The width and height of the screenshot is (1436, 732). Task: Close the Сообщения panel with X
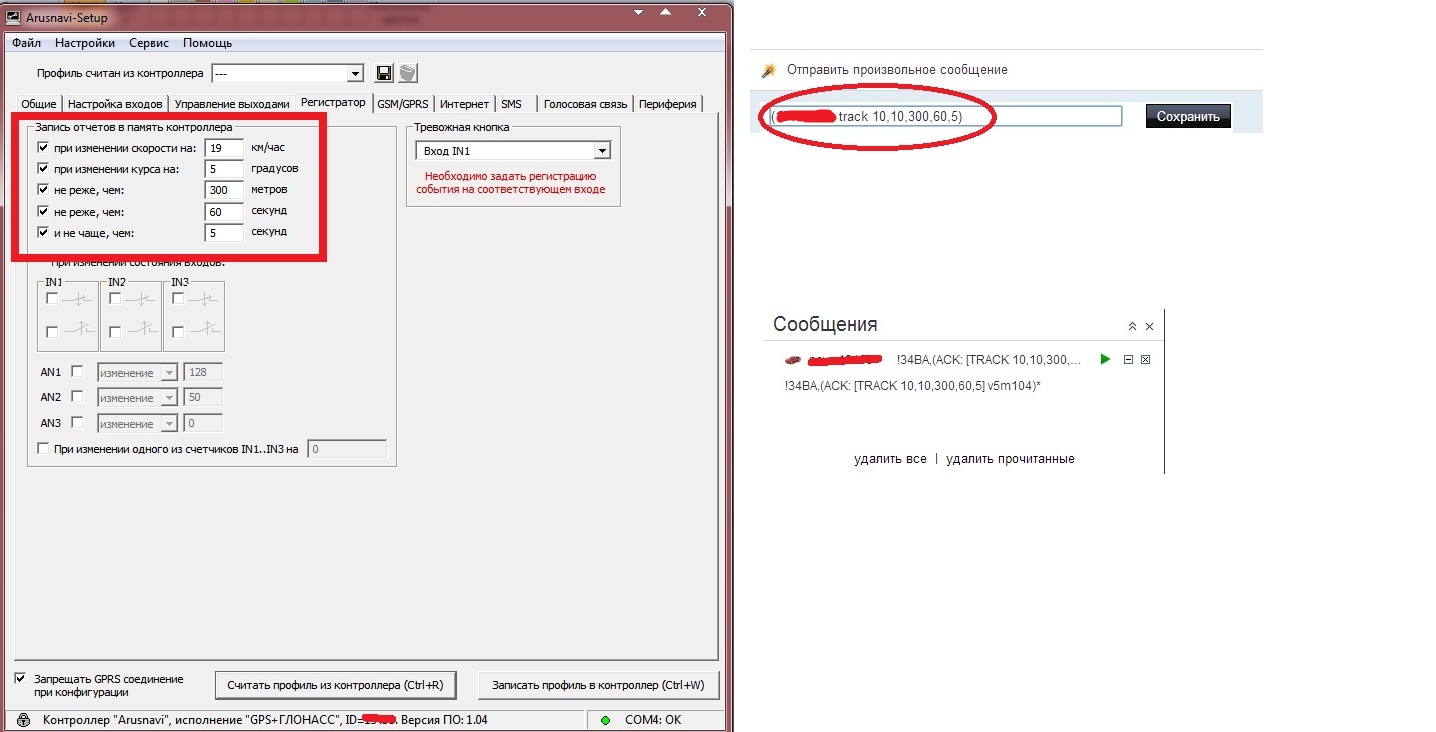[1149, 326]
